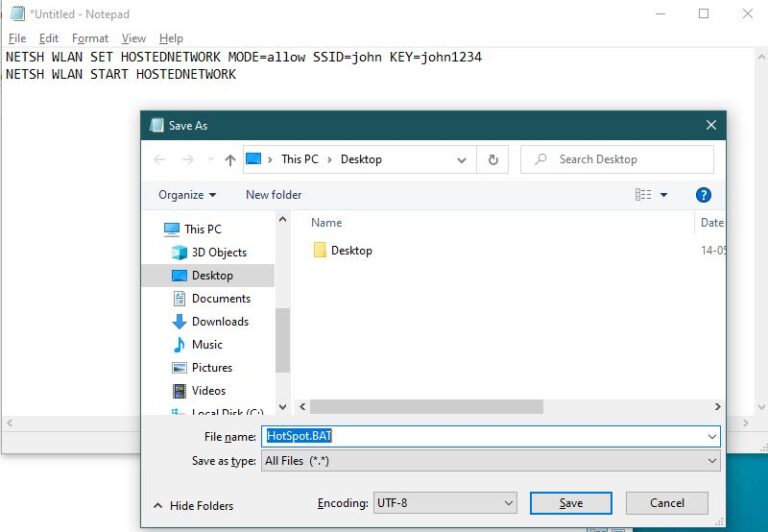Screen dimensions: 768x532
Task: Click Desktop in address path
Action: click(x=361, y=159)
